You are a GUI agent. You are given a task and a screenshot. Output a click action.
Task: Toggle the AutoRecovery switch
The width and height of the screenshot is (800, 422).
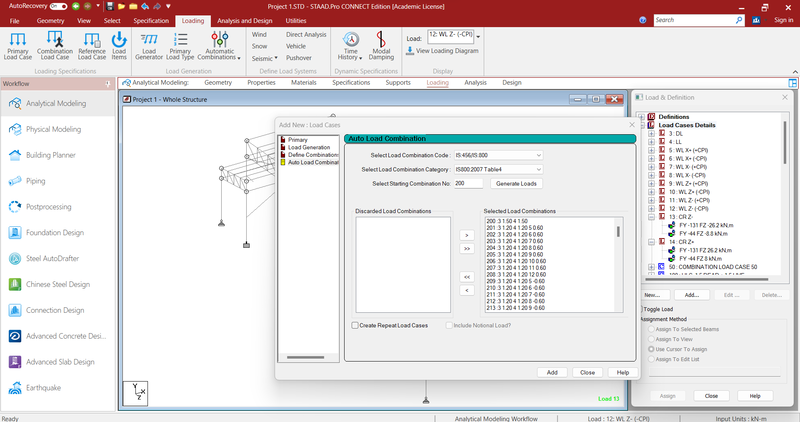[58, 6]
